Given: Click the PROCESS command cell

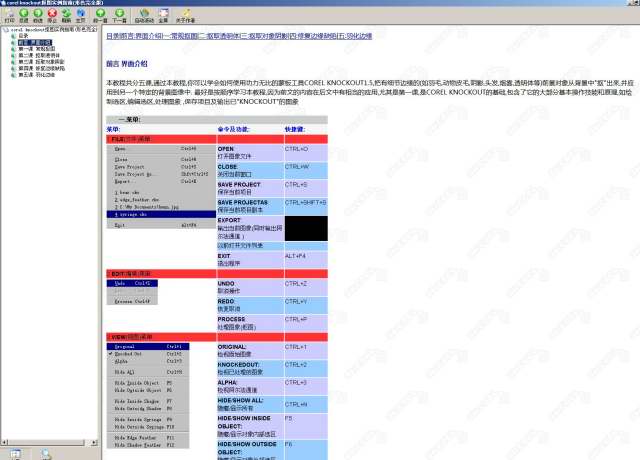Looking at the screenshot, I should pos(250,323).
